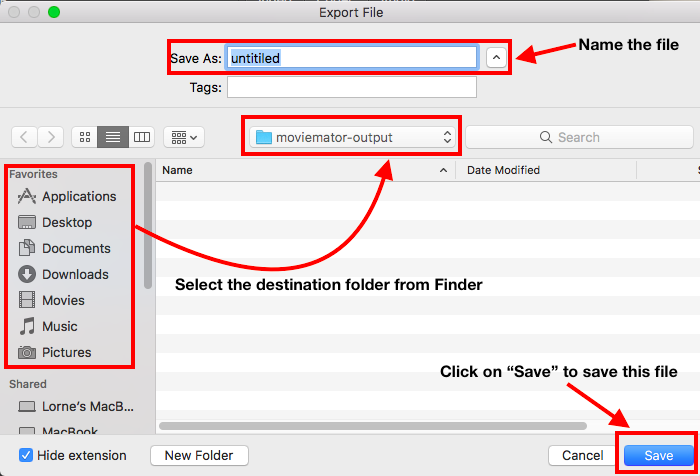Click the blue folder icon in path popup
This screenshot has height=476, width=700.
click(x=263, y=137)
